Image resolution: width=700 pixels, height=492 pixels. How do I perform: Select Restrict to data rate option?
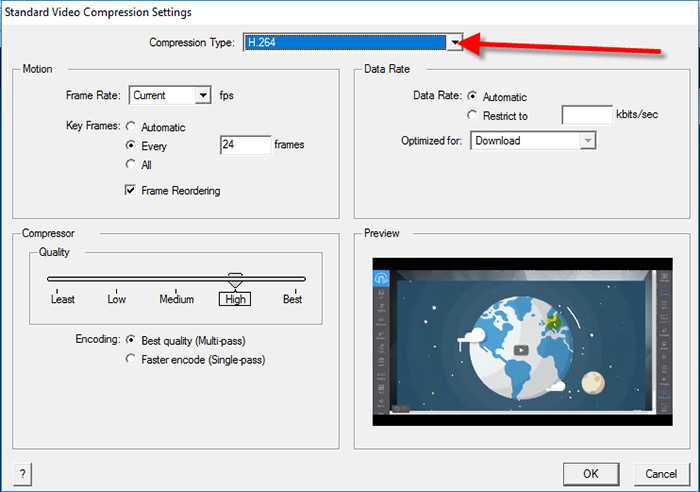point(472,116)
